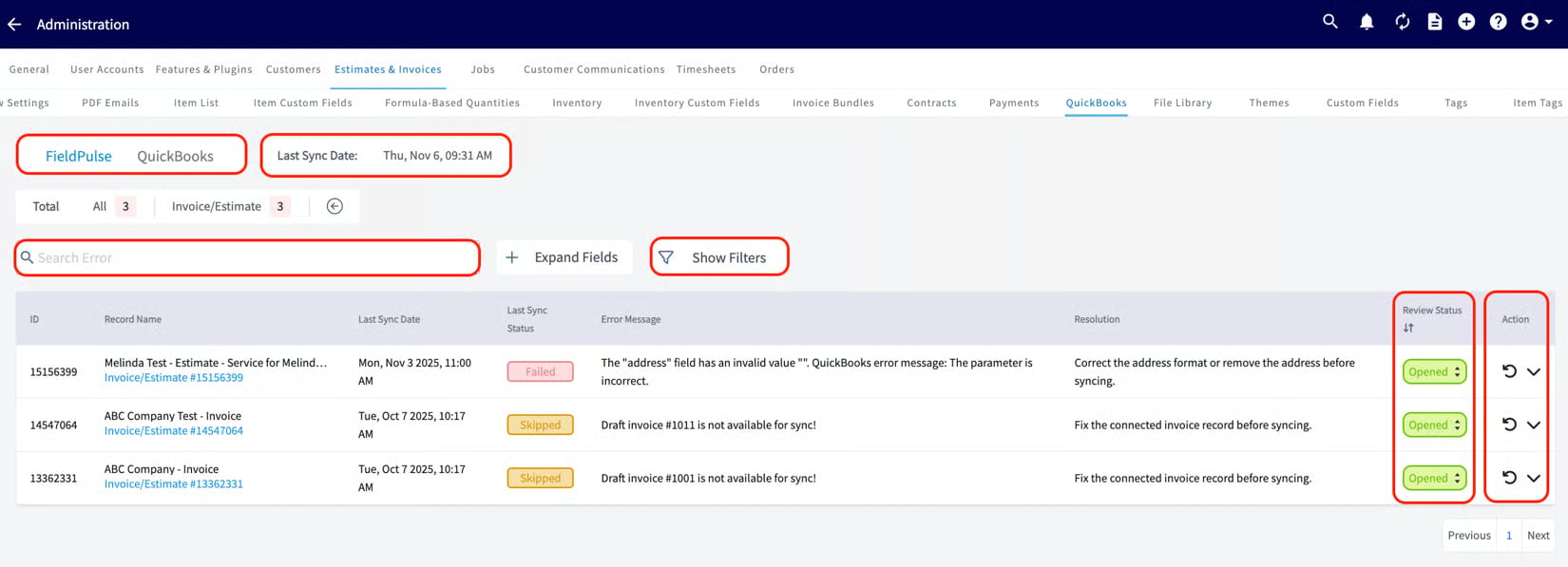The image size is (1568, 567).
Task: Open Customer Communications tab
Action: click(594, 69)
